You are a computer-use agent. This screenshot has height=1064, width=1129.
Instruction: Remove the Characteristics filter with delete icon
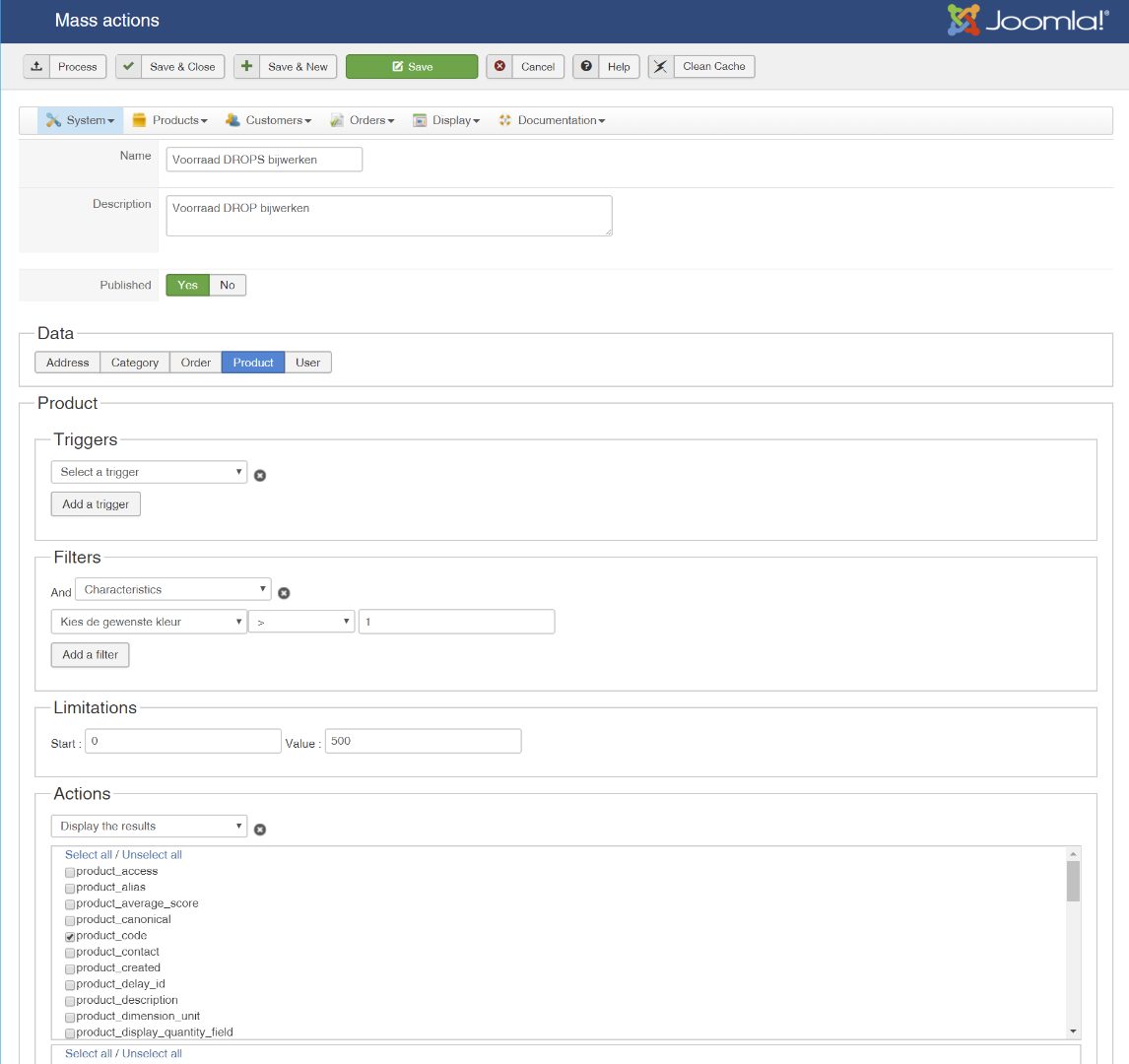pos(284,592)
